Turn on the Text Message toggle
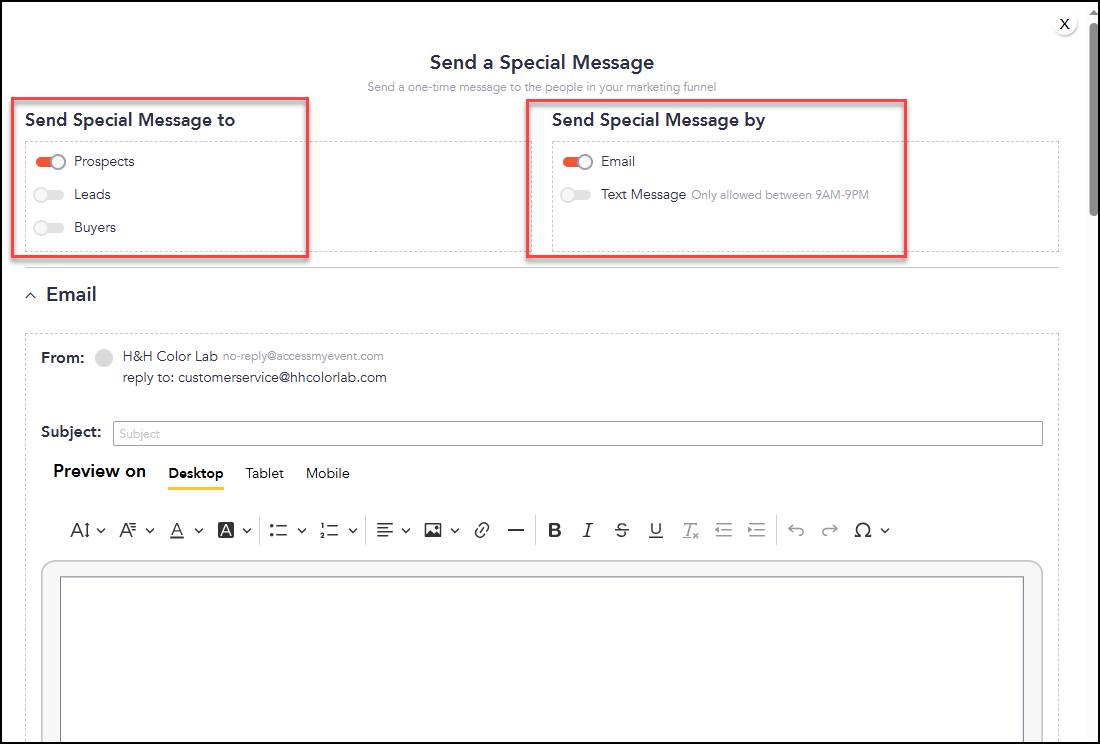The image size is (1100, 744). [x=576, y=195]
